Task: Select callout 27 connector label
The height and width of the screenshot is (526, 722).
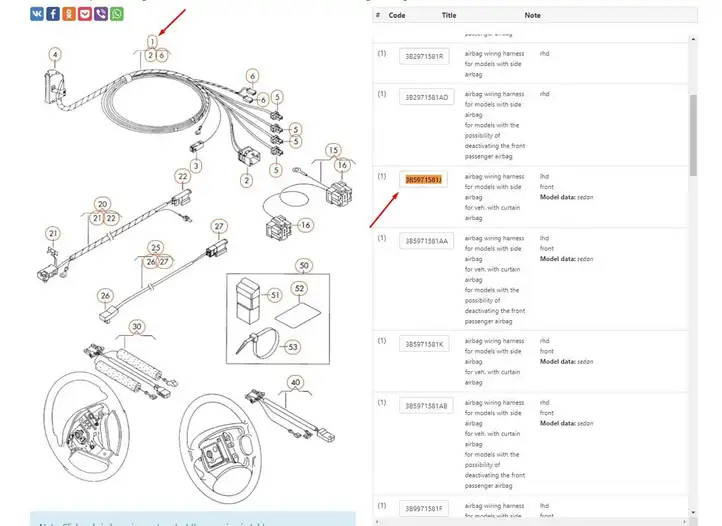Action: click(219, 226)
